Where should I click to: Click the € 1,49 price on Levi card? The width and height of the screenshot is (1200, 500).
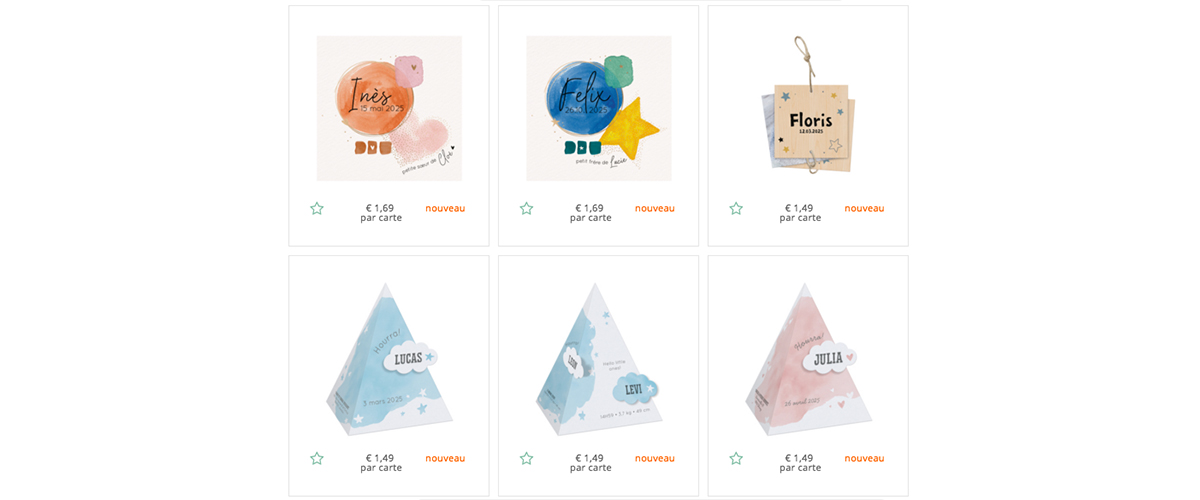[x=590, y=458]
